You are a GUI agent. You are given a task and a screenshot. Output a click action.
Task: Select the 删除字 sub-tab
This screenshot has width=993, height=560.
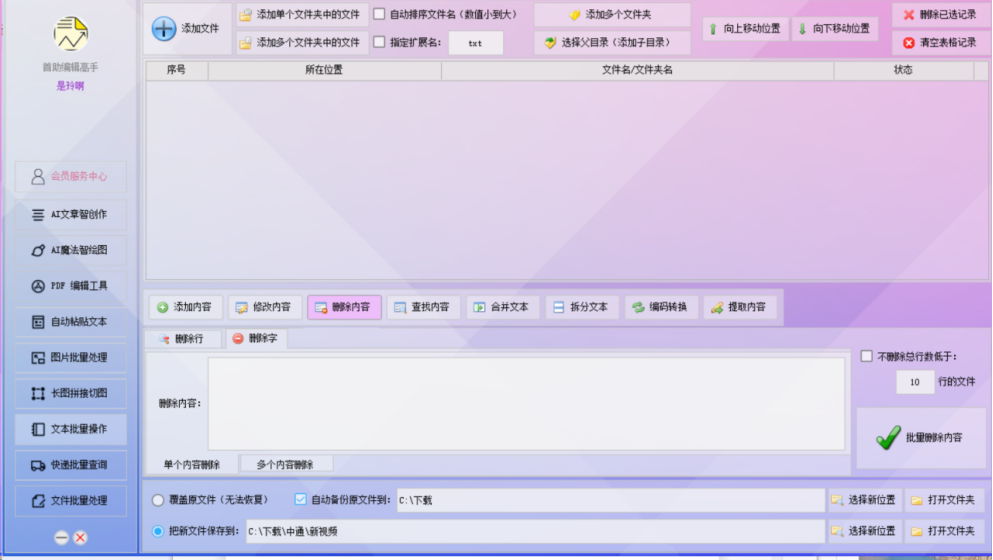[x=256, y=339]
